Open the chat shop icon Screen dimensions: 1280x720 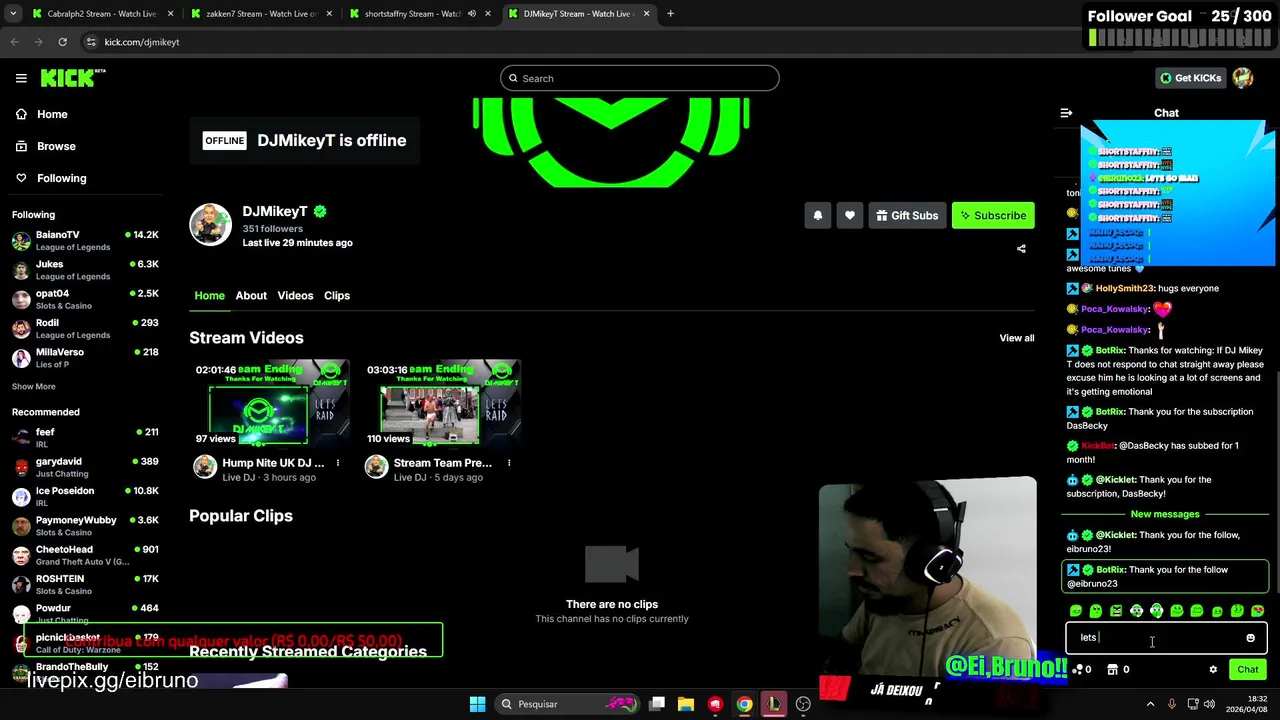coord(1112,670)
